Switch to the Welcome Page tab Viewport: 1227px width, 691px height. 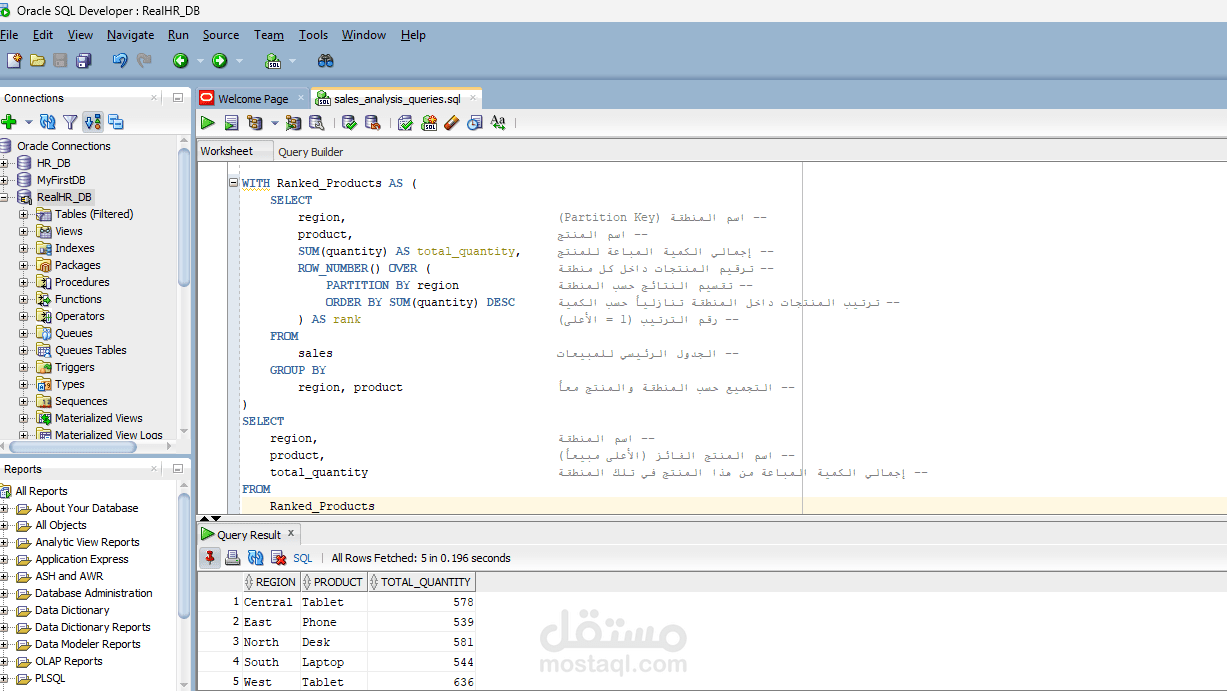click(253, 98)
